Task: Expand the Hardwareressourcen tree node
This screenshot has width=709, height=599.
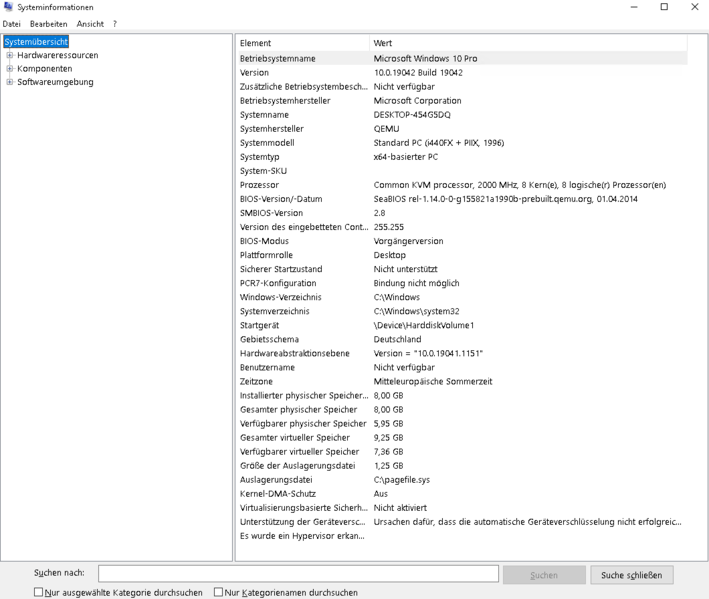Action: 10,55
